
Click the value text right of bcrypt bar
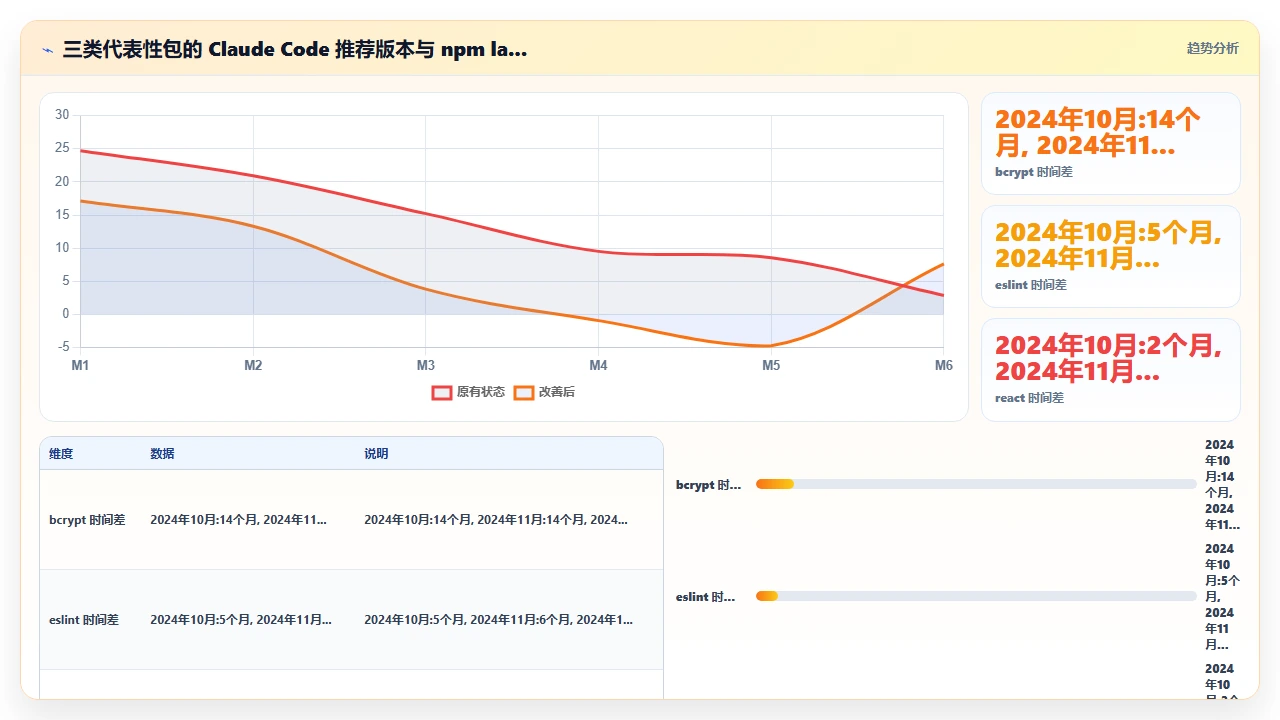tap(1220, 485)
